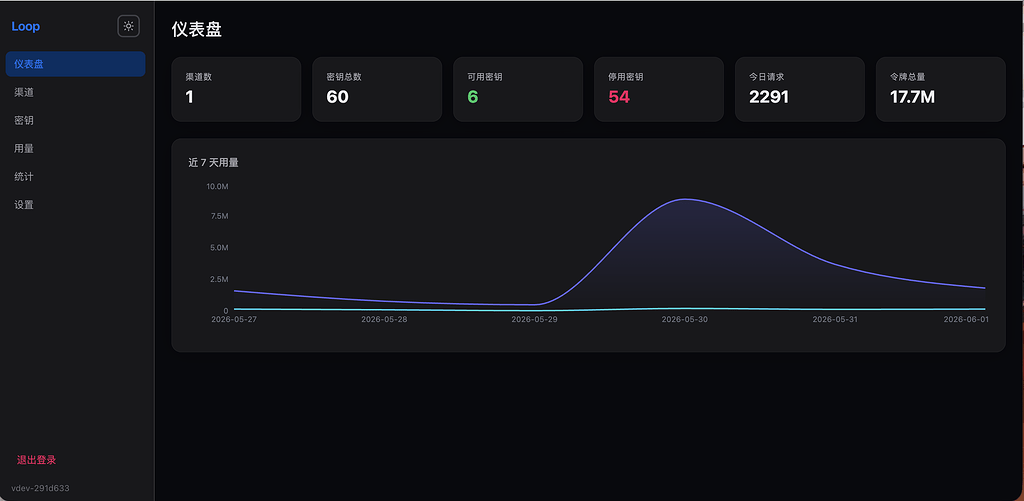Click the version text vdev-291d633
The image size is (1024, 501).
pyautogui.click(x=40, y=488)
